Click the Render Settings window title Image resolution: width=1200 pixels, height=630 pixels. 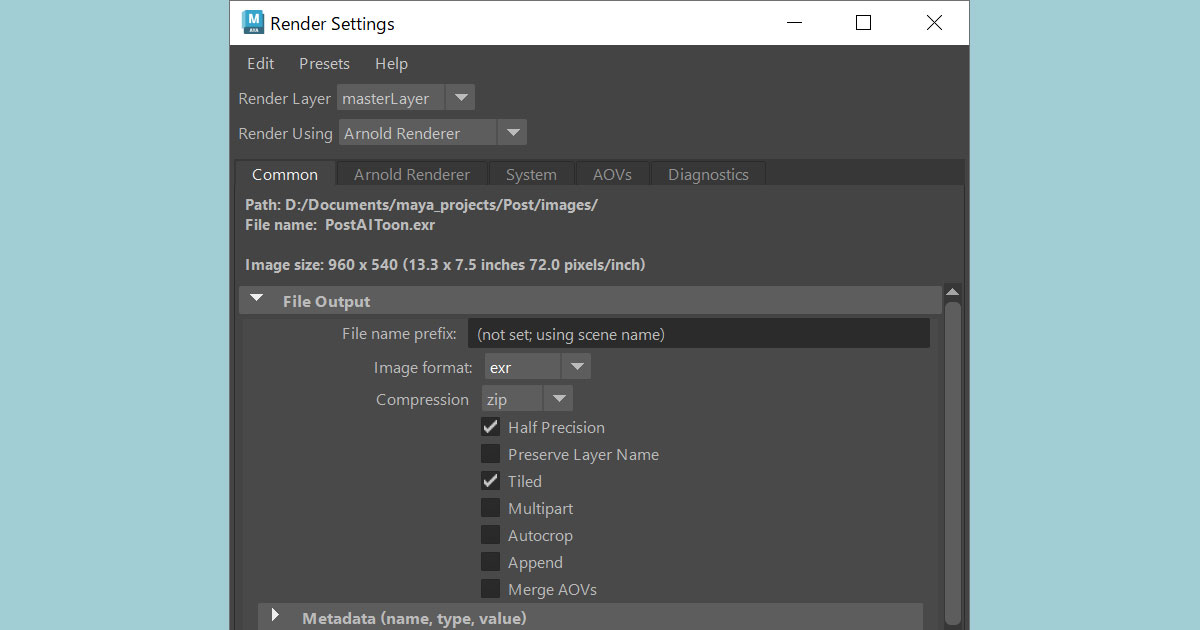point(332,23)
